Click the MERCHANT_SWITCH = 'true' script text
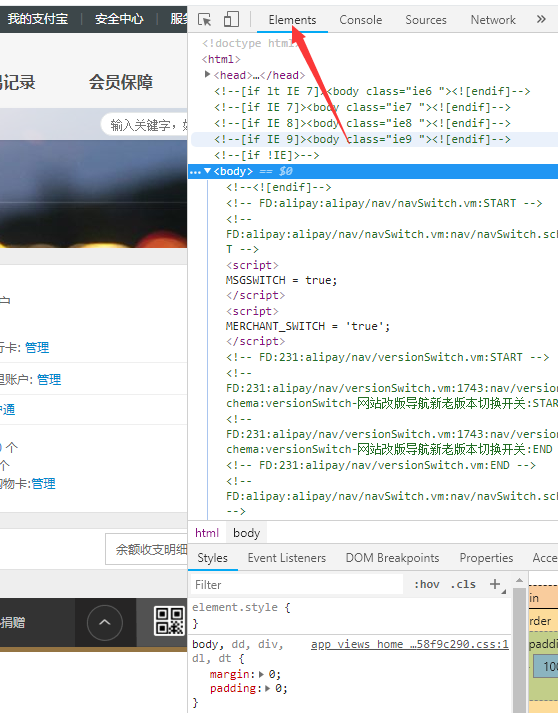Viewport: 558px width, 713px height. (308, 326)
